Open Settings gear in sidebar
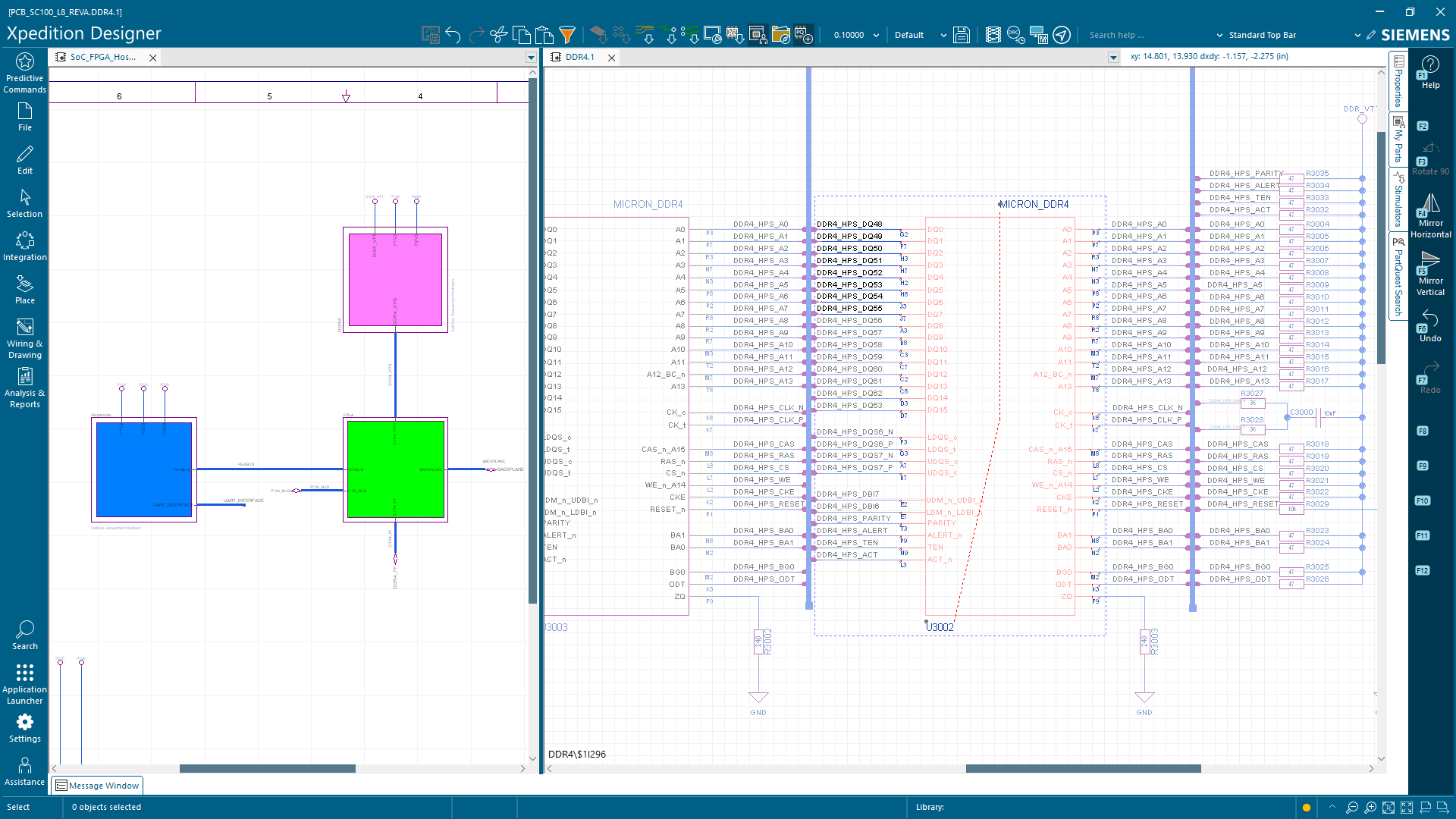Viewport: 1456px width, 819px height. 24,728
